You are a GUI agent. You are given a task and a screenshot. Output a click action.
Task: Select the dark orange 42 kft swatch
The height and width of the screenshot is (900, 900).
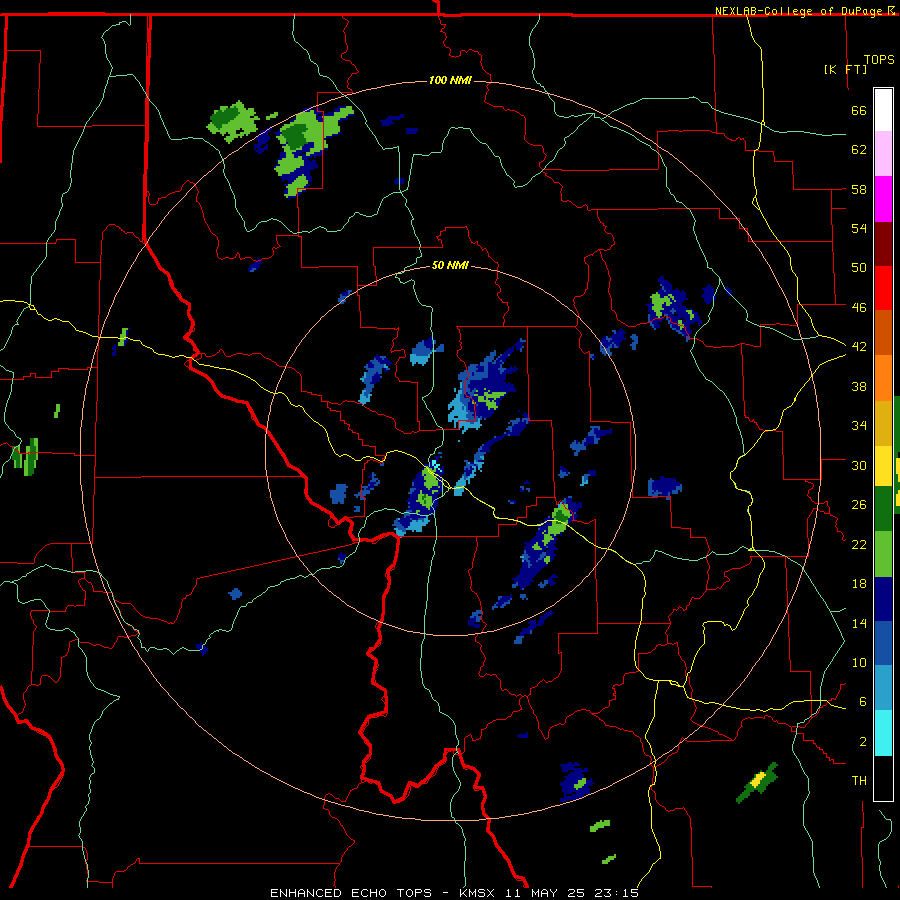[x=883, y=333]
